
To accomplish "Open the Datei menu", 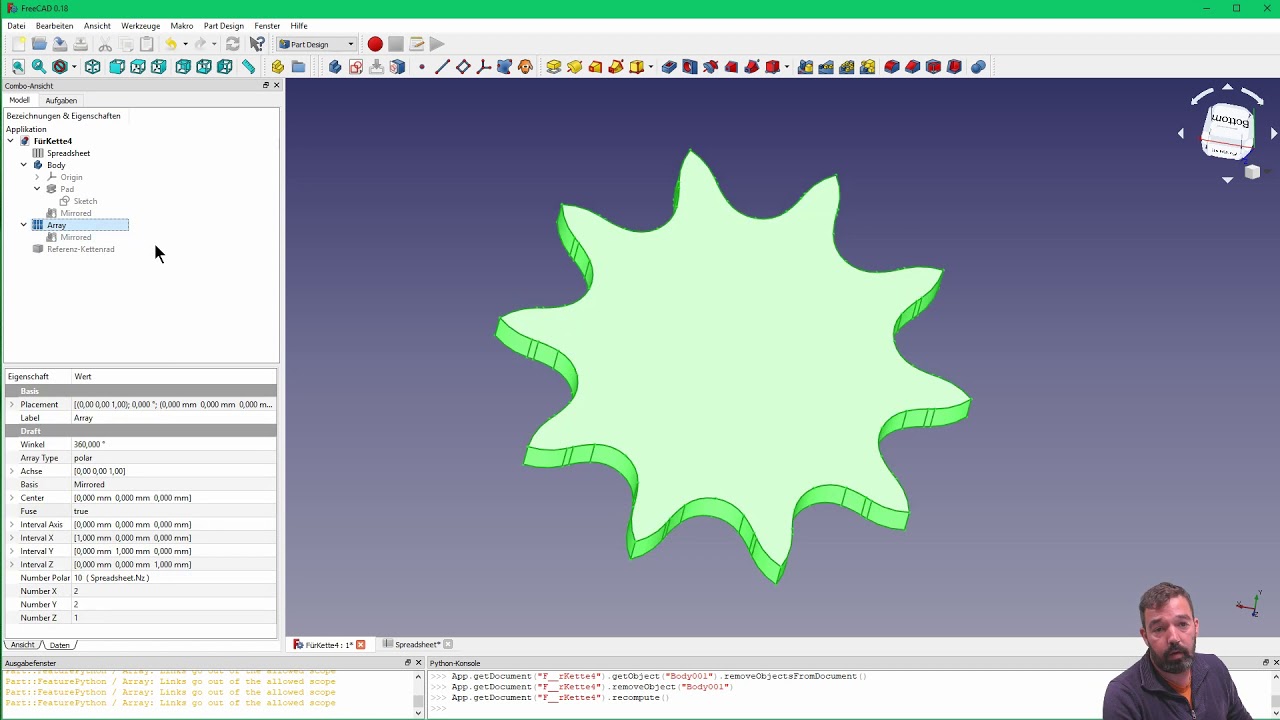I will (x=16, y=26).
